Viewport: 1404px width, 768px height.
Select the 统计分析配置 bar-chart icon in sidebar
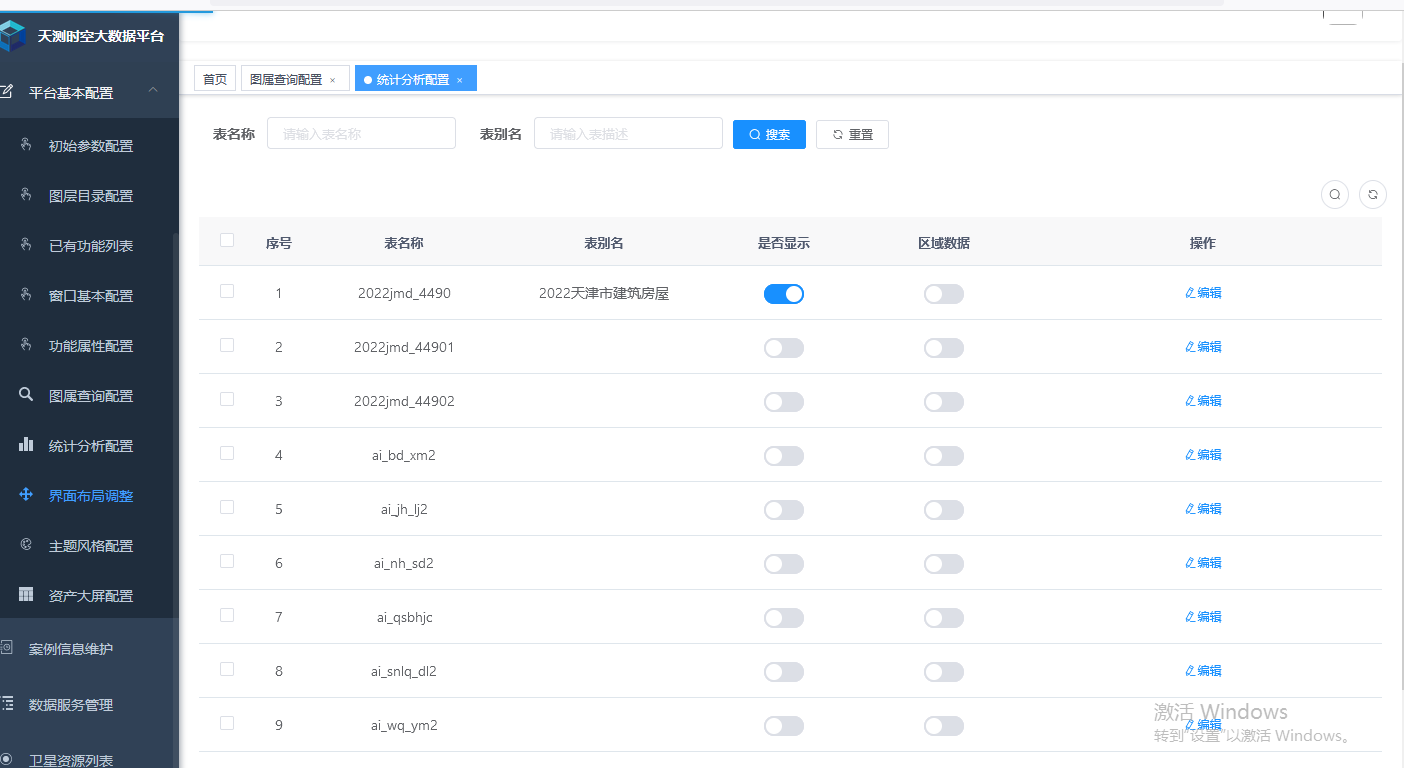coord(25,445)
